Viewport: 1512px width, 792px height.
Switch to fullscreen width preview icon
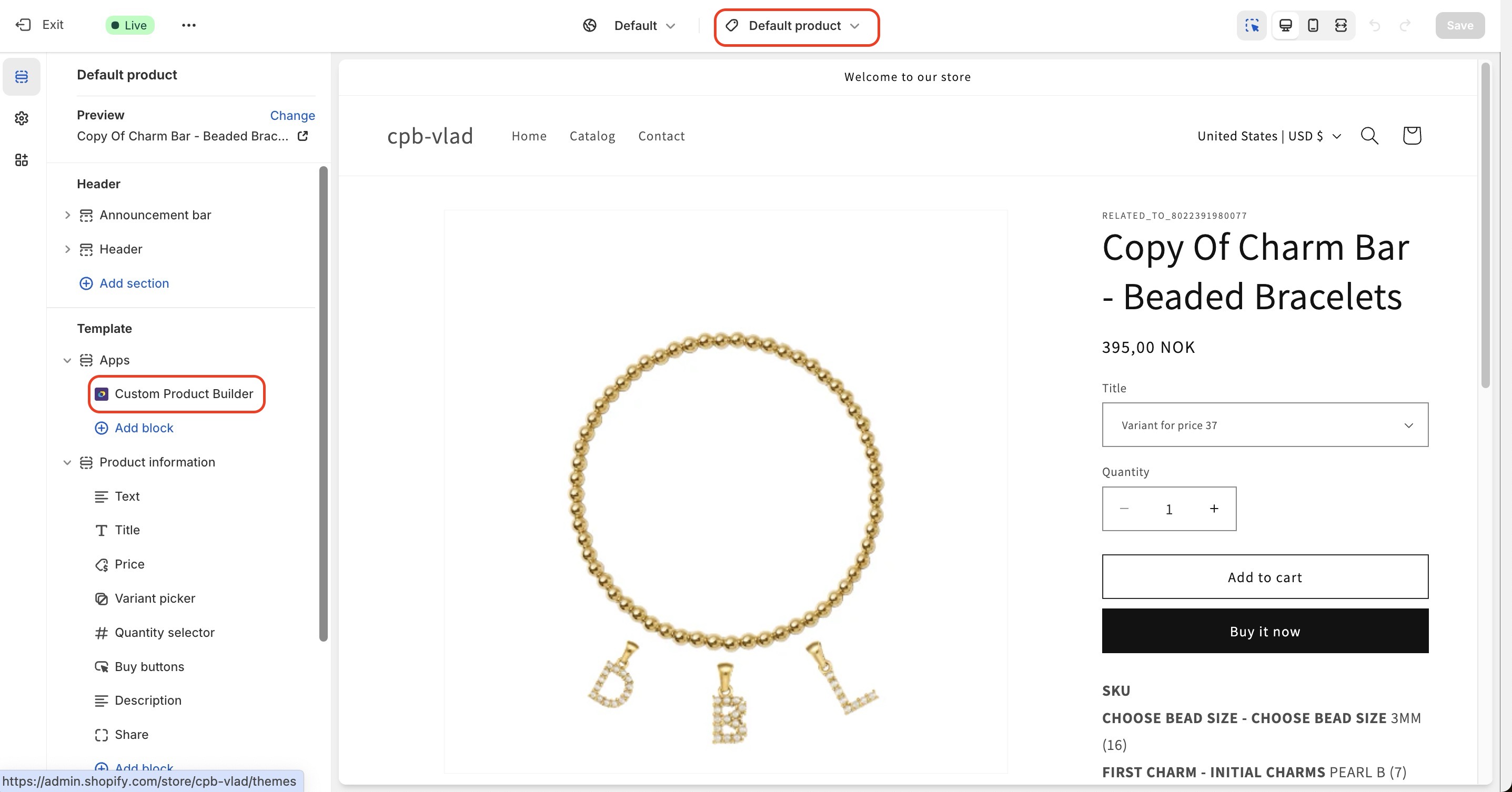point(1340,25)
